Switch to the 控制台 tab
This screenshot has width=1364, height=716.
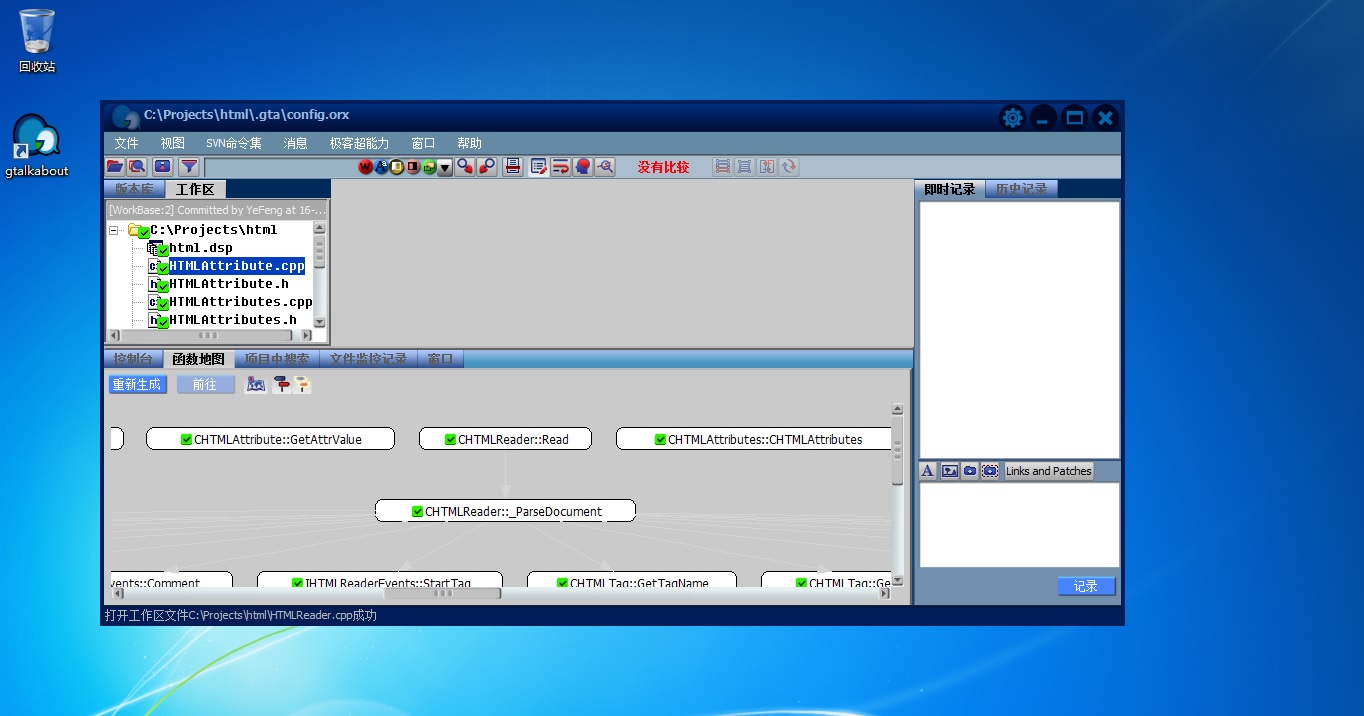[134, 359]
